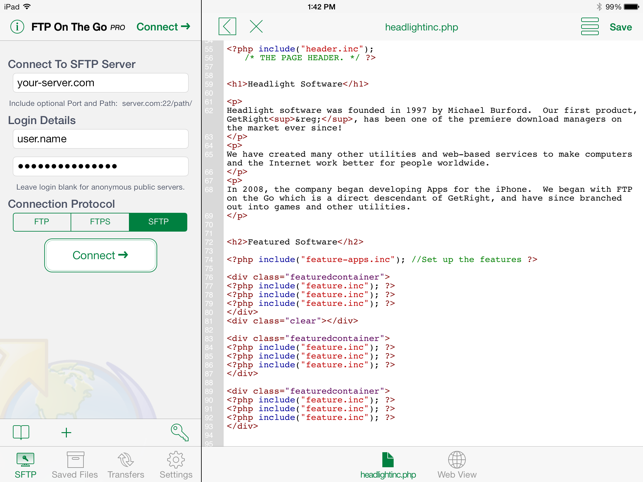Select the SFTP protocol option
This screenshot has height=482, width=643.
(158, 222)
